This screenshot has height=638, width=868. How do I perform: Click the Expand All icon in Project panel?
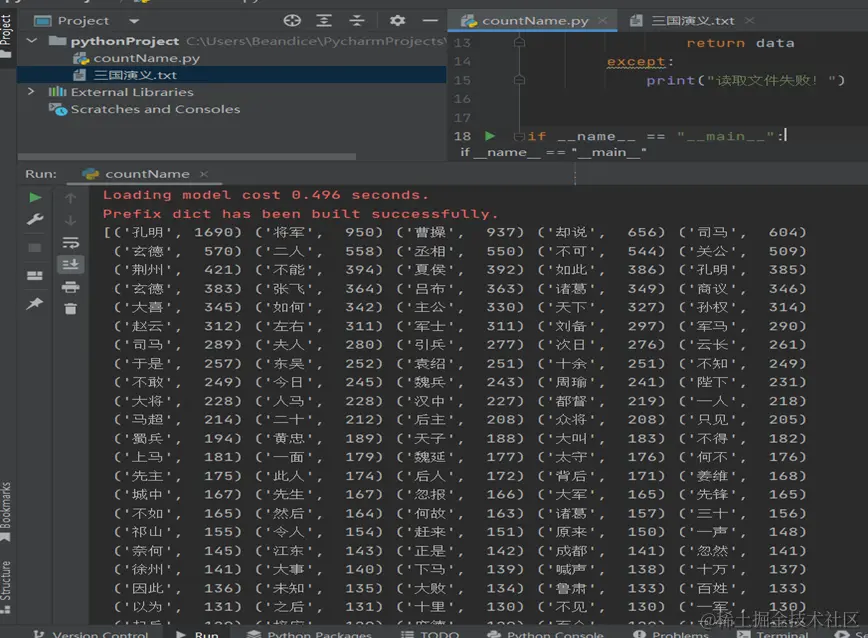[324, 20]
